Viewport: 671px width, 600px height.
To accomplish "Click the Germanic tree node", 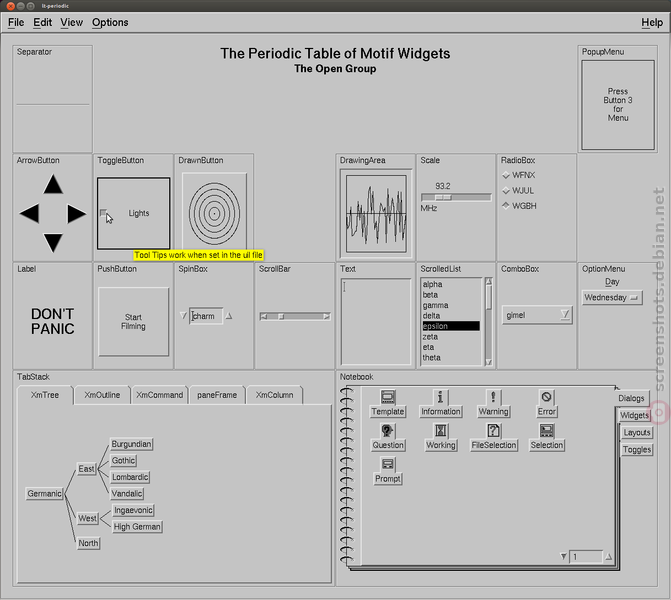I will pos(44,493).
